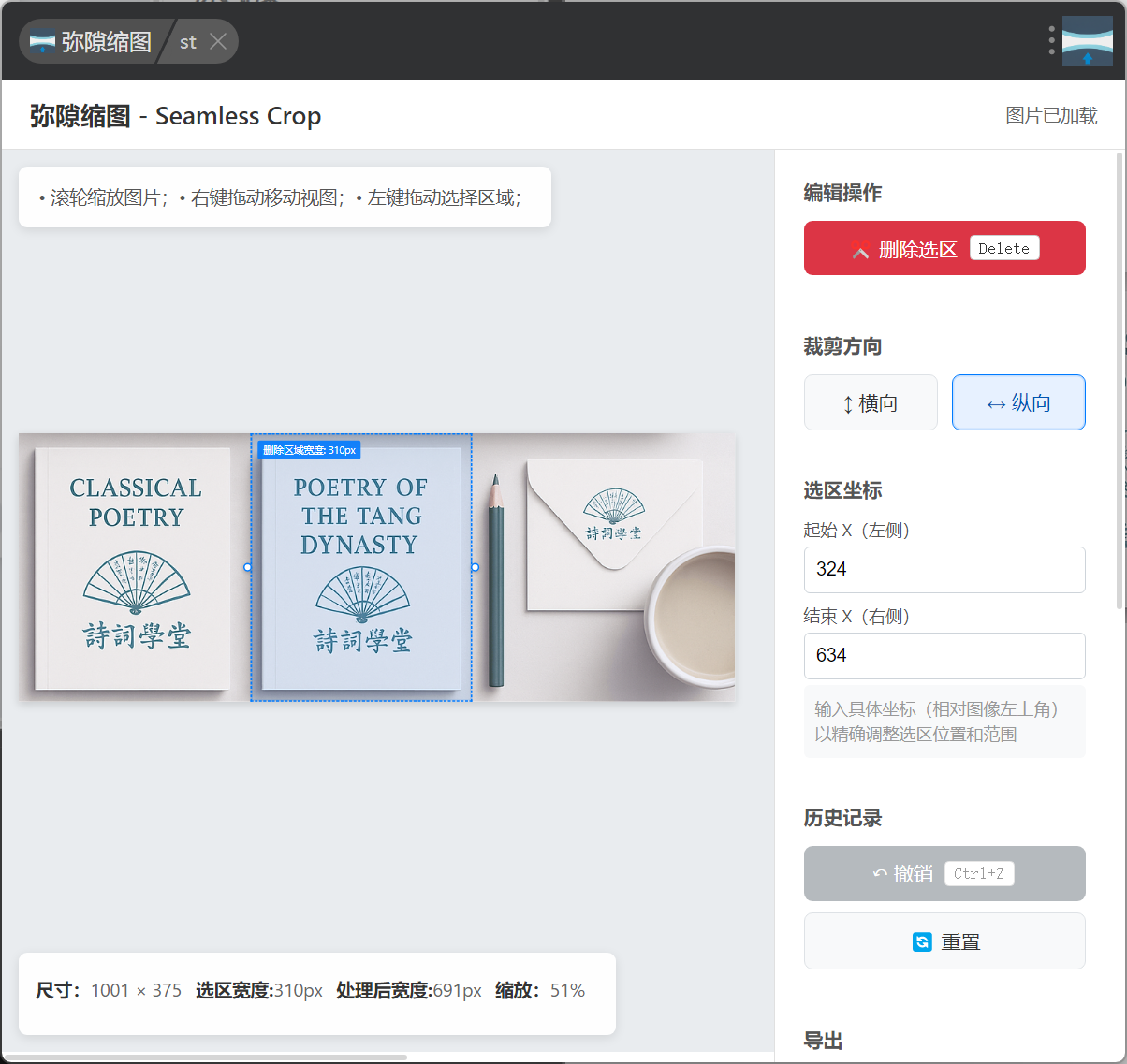Click the 删除选区 delete selection button
The image size is (1127, 1064).
[944, 248]
